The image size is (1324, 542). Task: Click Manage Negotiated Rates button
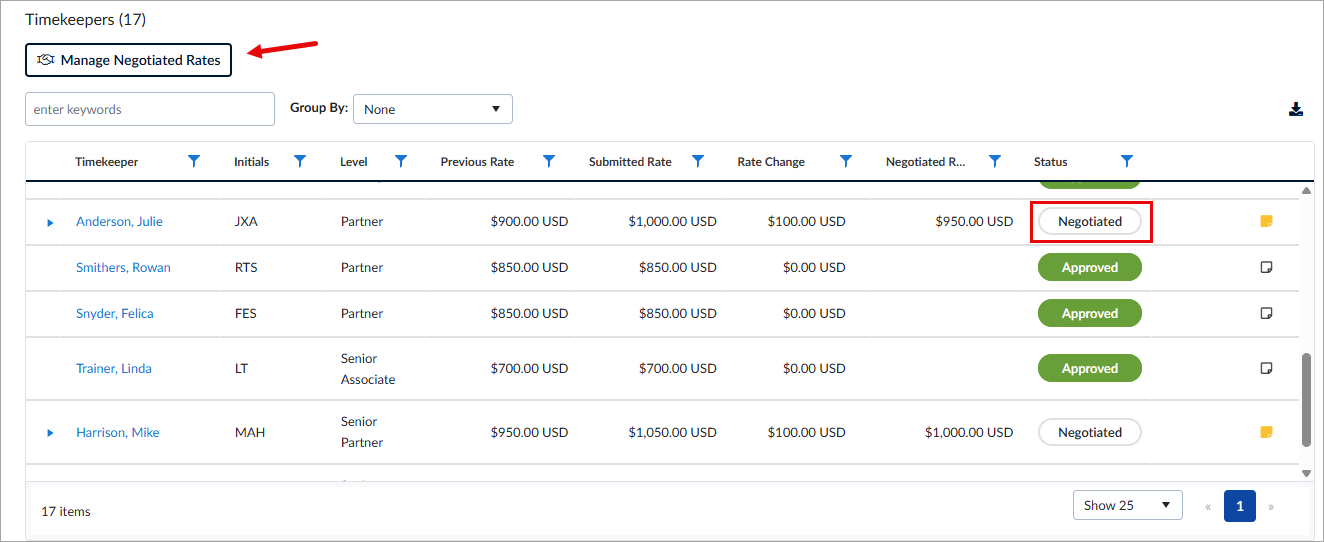(129, 60)
